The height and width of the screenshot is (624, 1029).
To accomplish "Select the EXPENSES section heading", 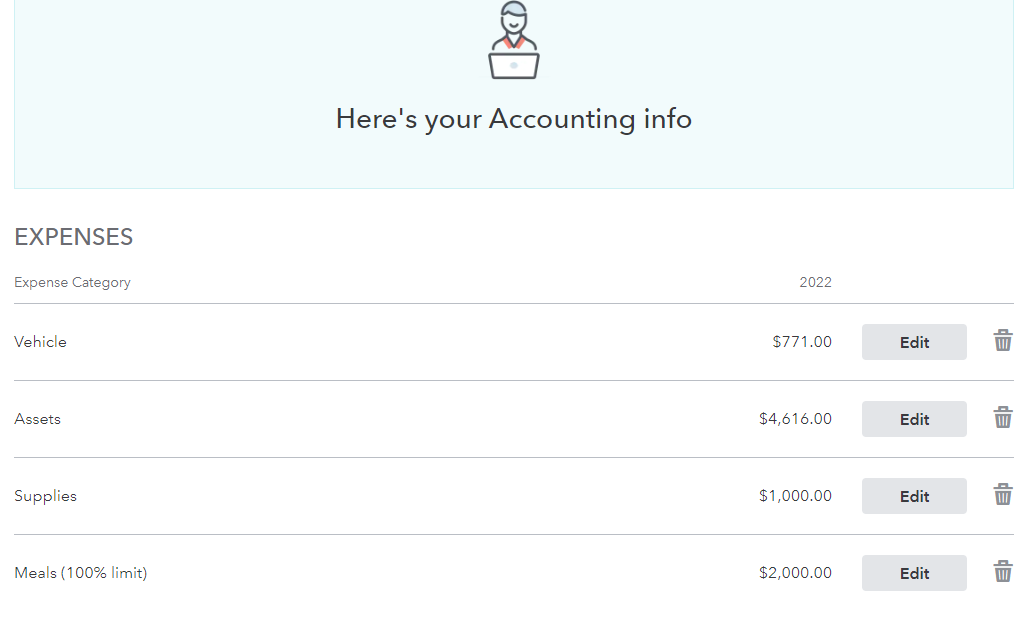I will (x=74, y=237).
